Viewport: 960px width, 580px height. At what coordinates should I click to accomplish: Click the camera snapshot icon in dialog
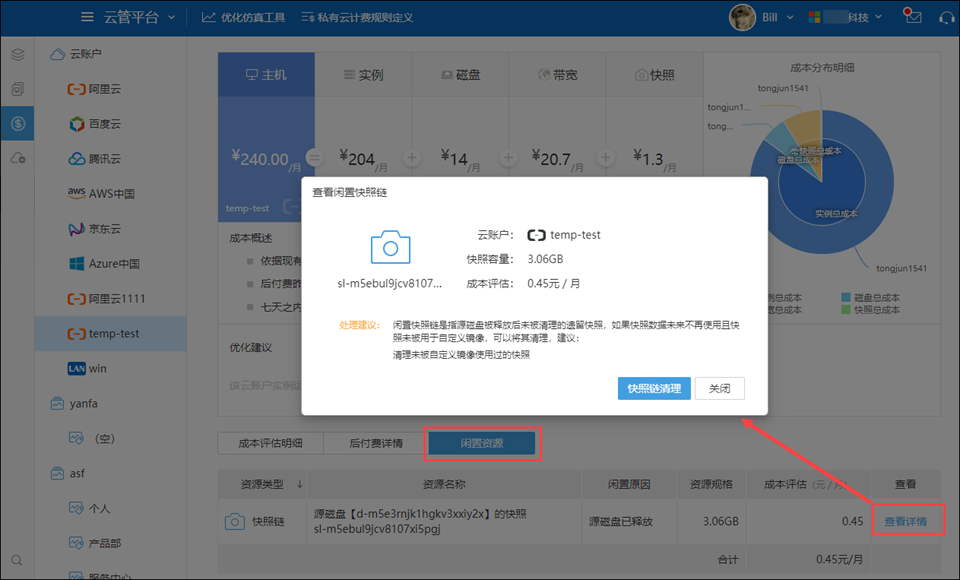[390, 247]
